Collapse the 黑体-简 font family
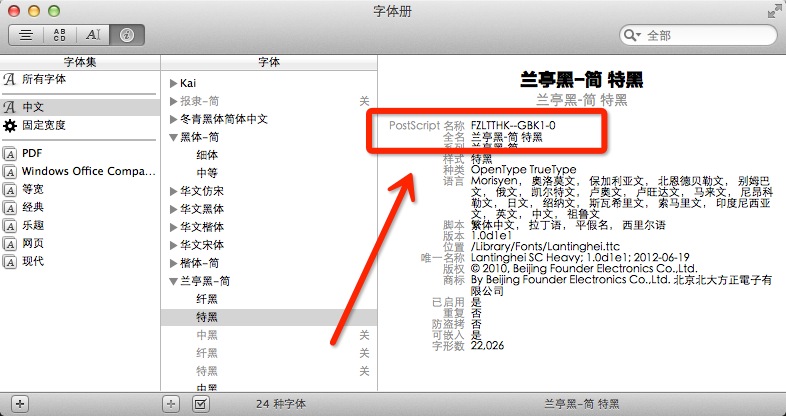The image size is (786, 416). coord(173,137)
